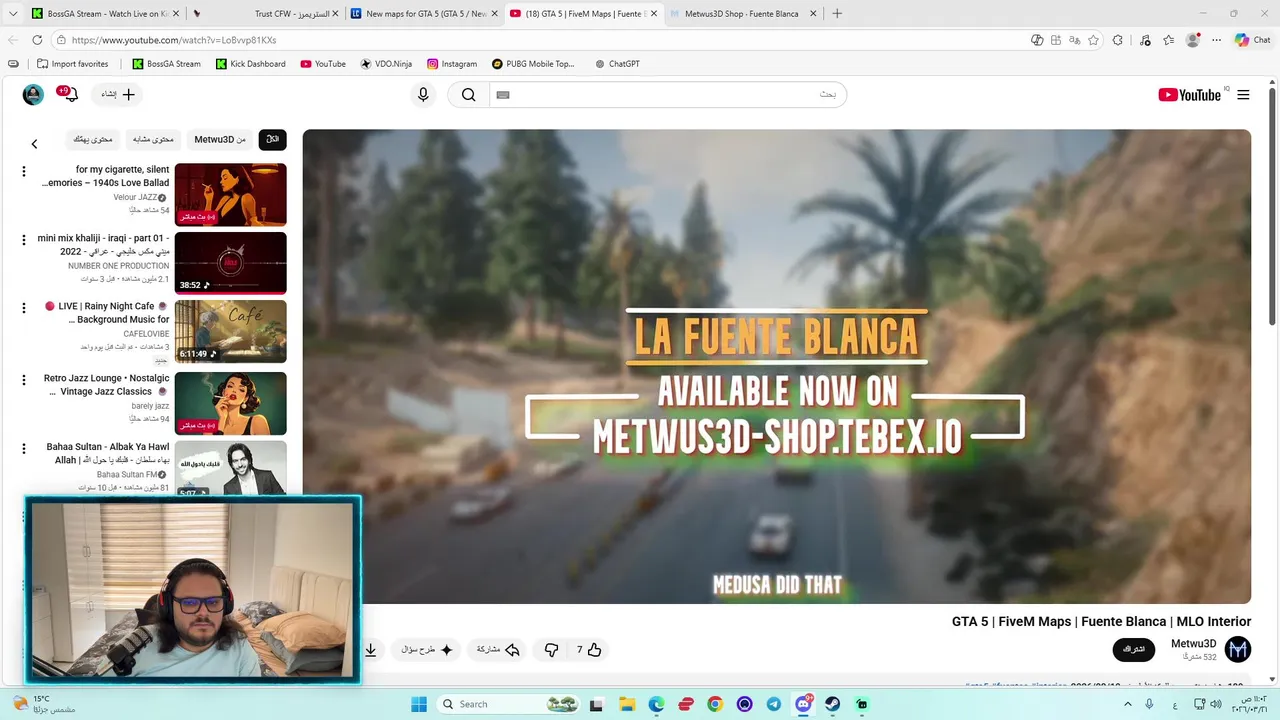Click the ask question 'طرح سؤال' button
This screenshot has width=1280, height=720.
click(x=427, y=650)
